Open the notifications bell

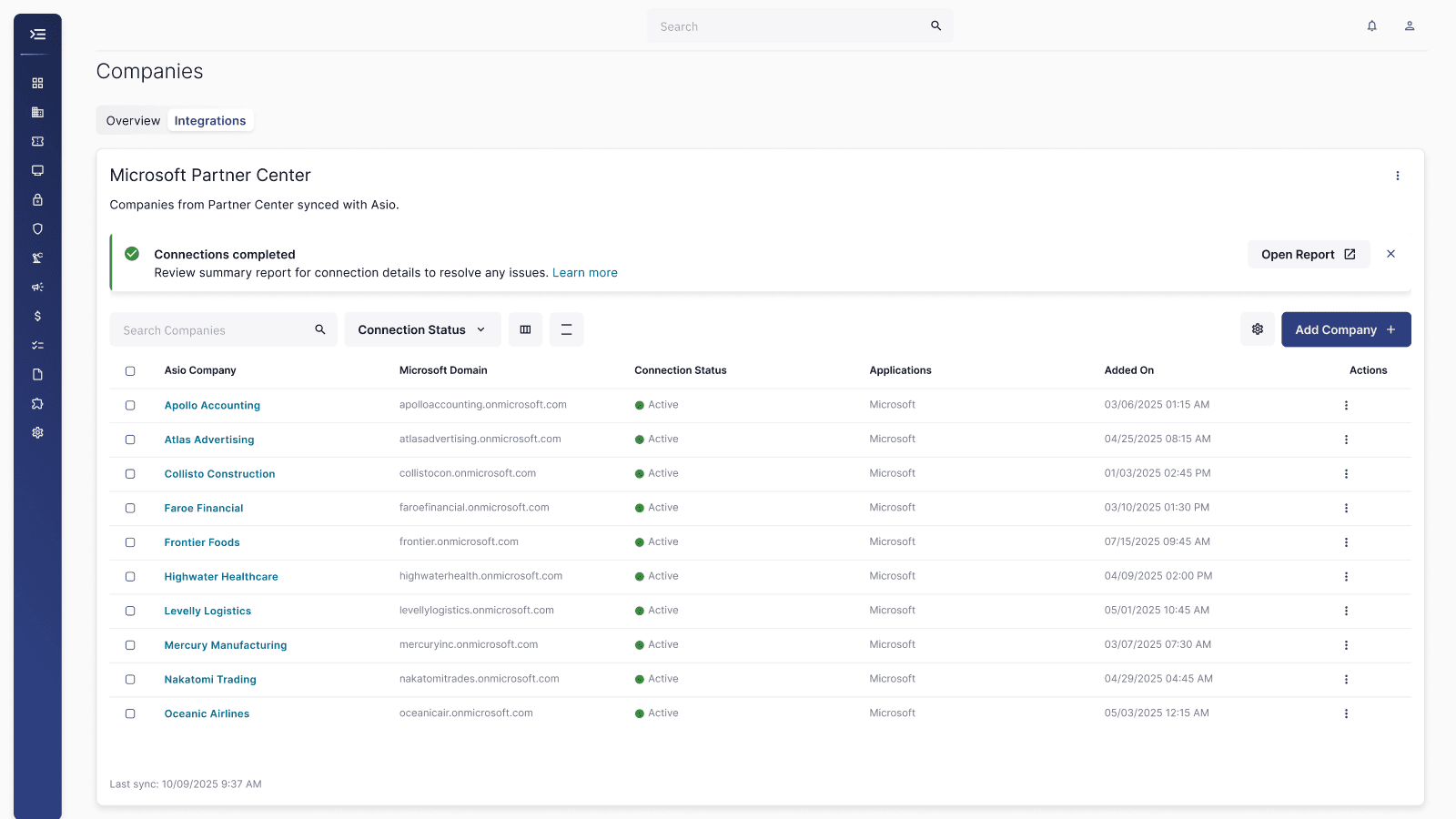coord(1371,25)
